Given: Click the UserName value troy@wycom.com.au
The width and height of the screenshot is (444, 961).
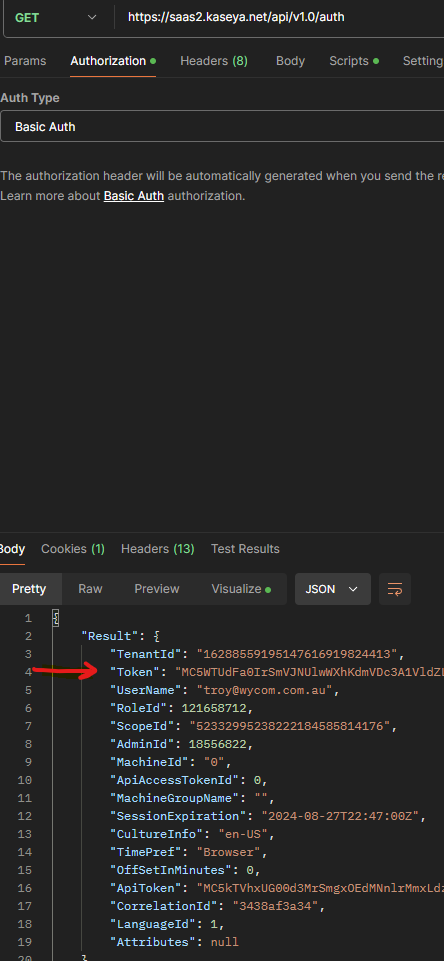Looking at the screenshot, I should [x=264, y=690].
